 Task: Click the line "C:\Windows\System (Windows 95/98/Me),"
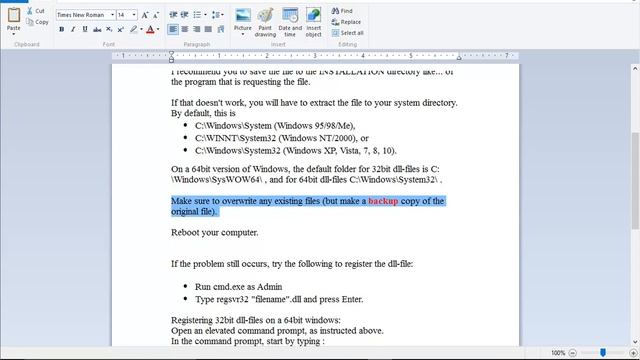click(x=275, y=126)
